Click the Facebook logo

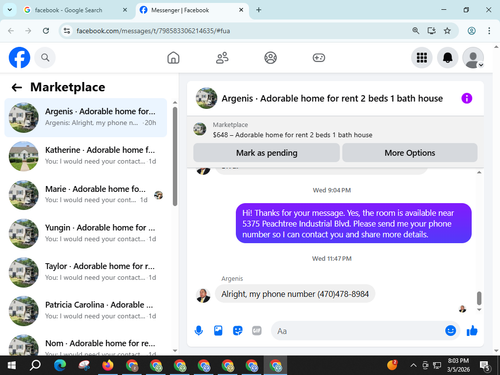tap(19, 58)
